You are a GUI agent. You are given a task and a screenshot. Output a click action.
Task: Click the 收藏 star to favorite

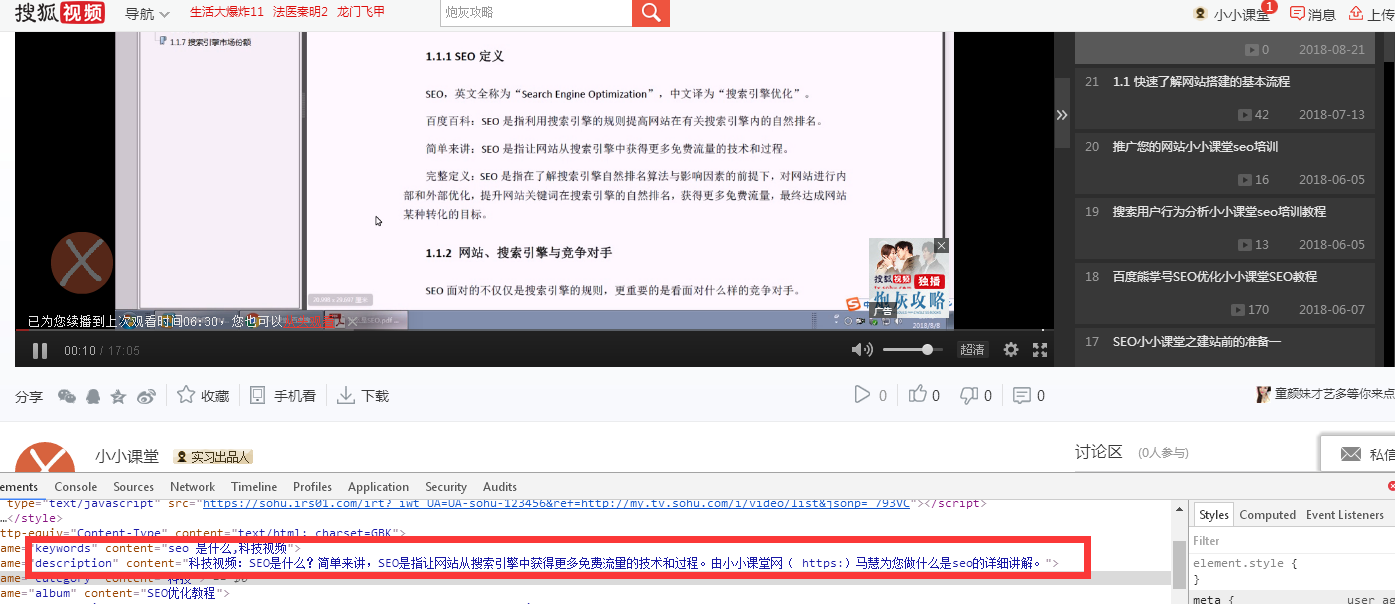(x=186, y=395)
